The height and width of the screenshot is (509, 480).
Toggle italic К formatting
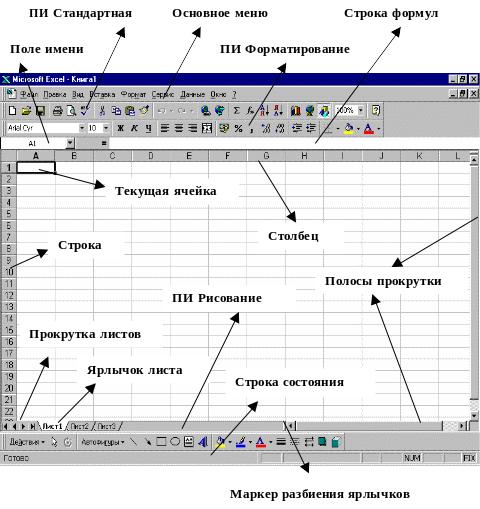134,128
